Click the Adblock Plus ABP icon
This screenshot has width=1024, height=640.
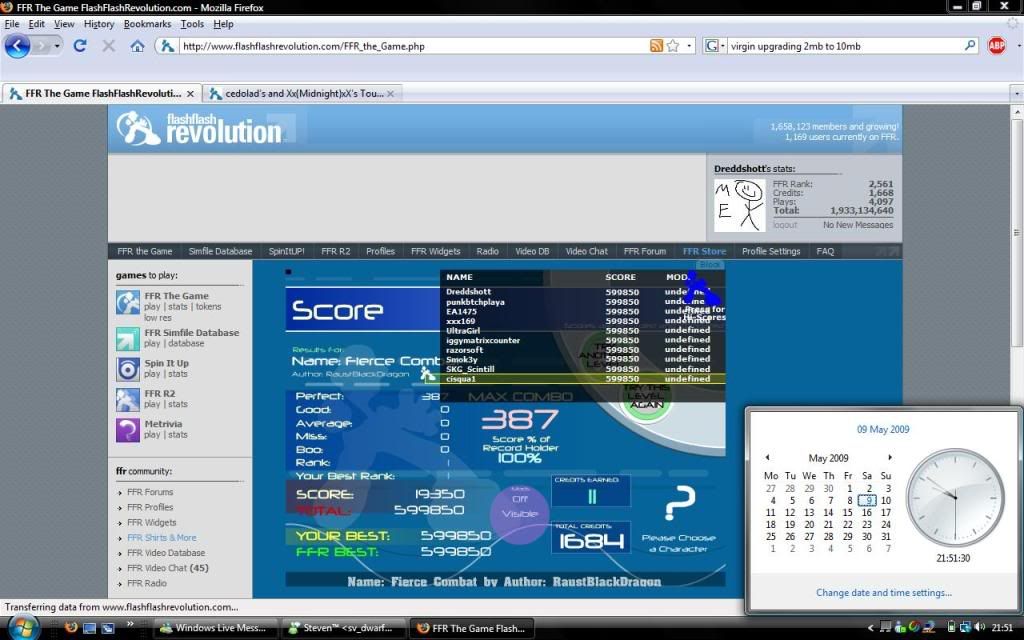point(996,46)
